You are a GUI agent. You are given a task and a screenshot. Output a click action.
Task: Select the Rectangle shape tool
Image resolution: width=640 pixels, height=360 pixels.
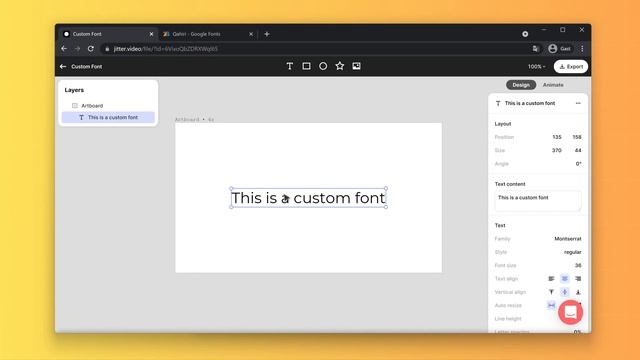[x=306, y=66]
